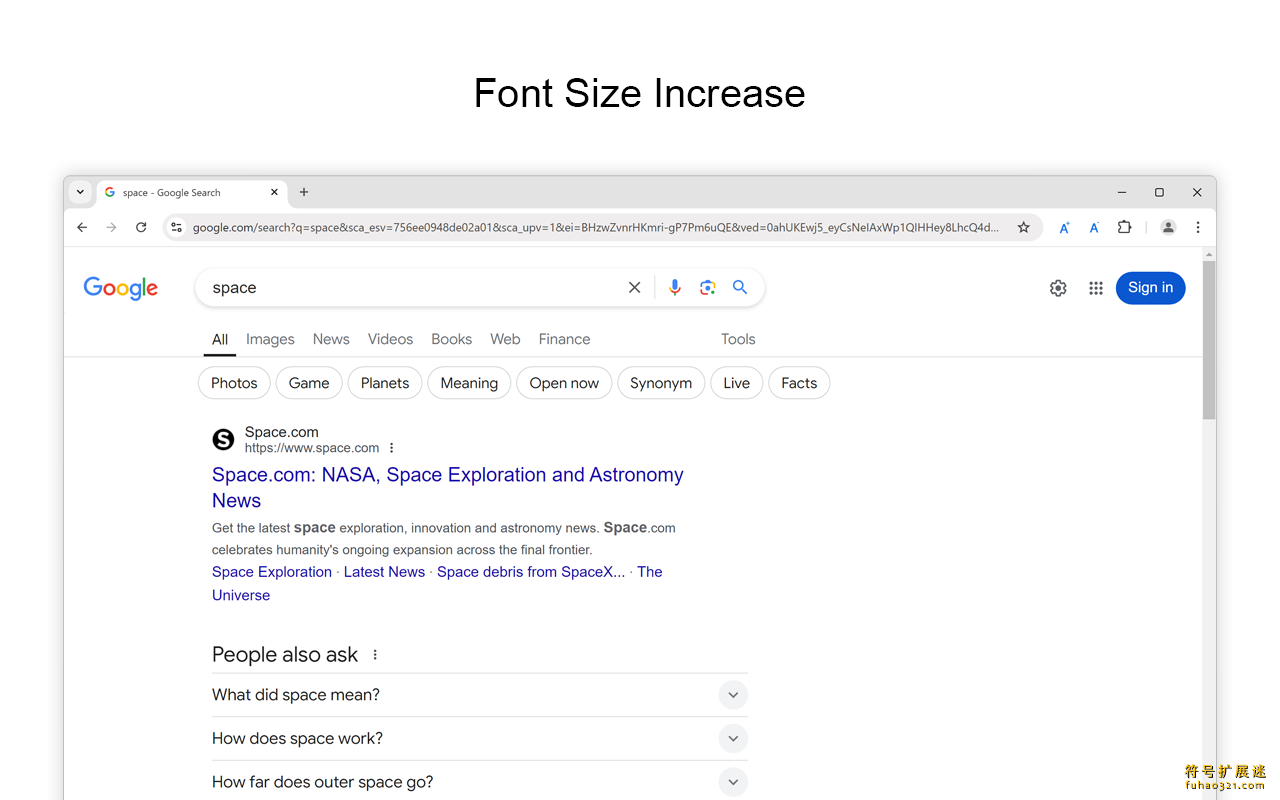
Task: Reload the page
Action: (x=141, y=228)
